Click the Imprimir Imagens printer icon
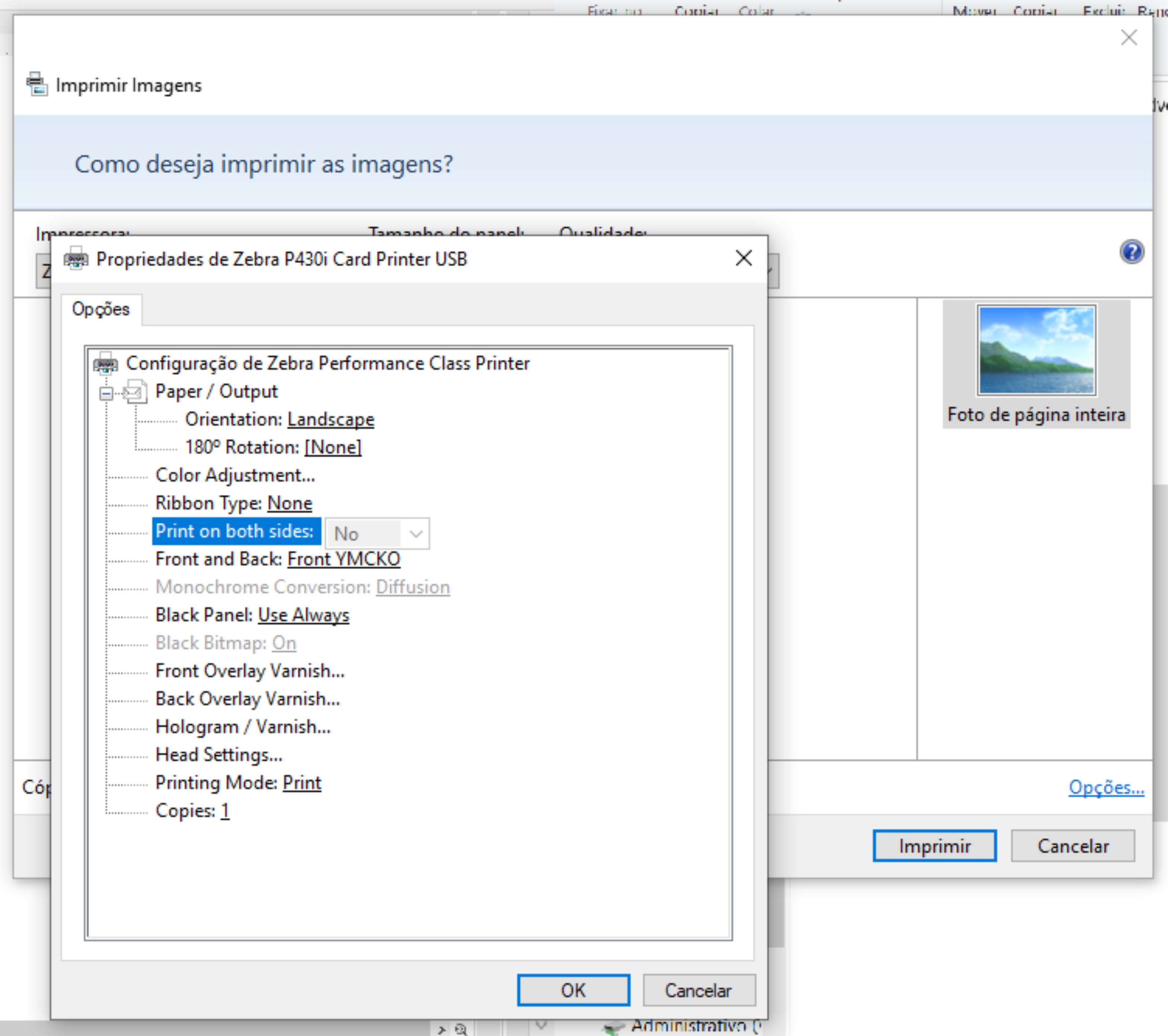 pyautogui.click(x=37, y=84)
